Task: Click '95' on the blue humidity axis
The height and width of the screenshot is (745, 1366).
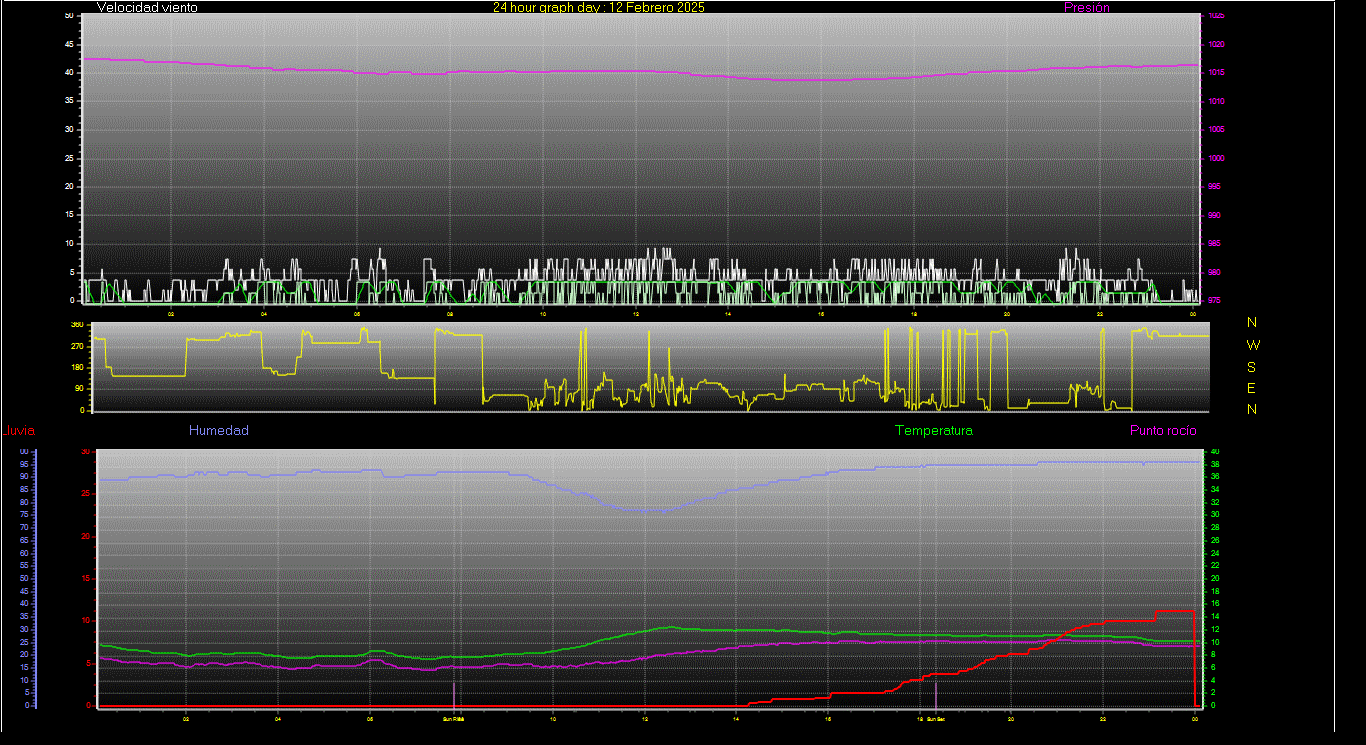Action: (x=24, y=464)
